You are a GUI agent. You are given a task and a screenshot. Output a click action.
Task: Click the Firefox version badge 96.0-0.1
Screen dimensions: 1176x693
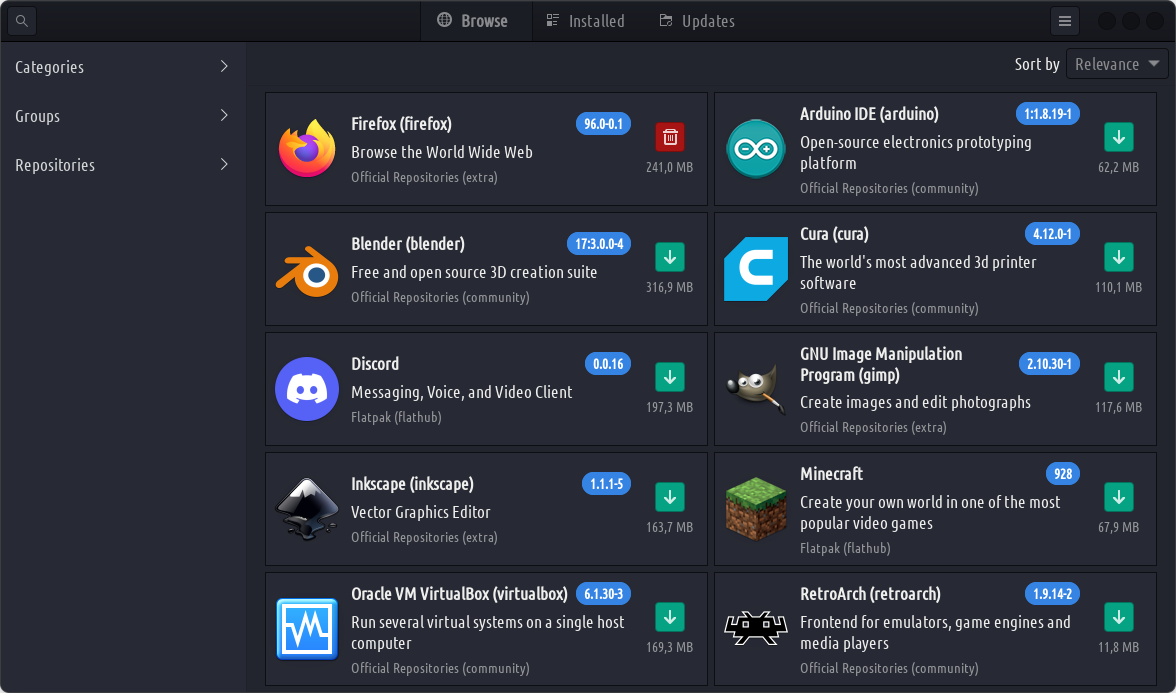(603, 124)
